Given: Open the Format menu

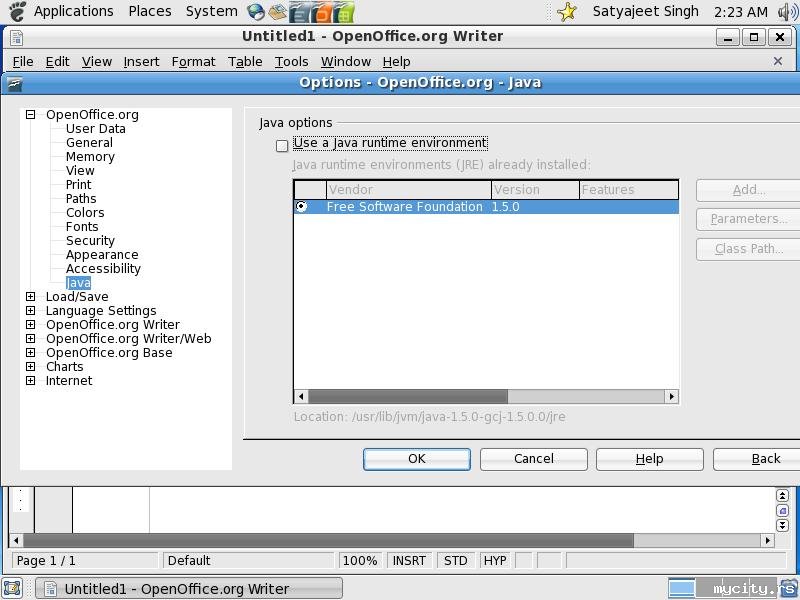Looking at the screenshot, I should coord(193,62).
